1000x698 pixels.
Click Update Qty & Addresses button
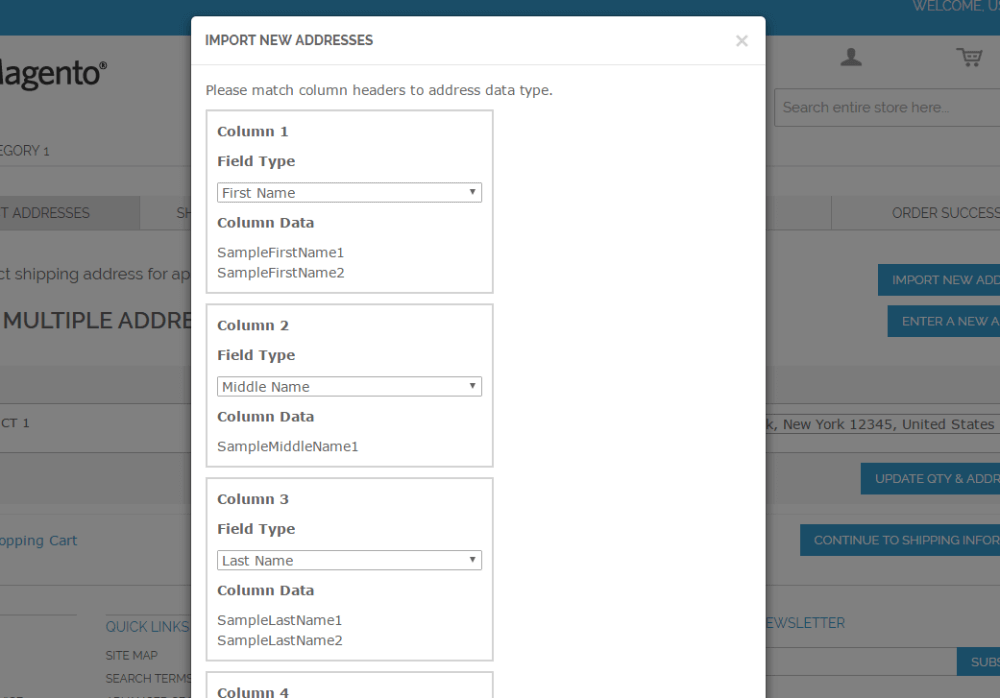click(x=932, y=479)
